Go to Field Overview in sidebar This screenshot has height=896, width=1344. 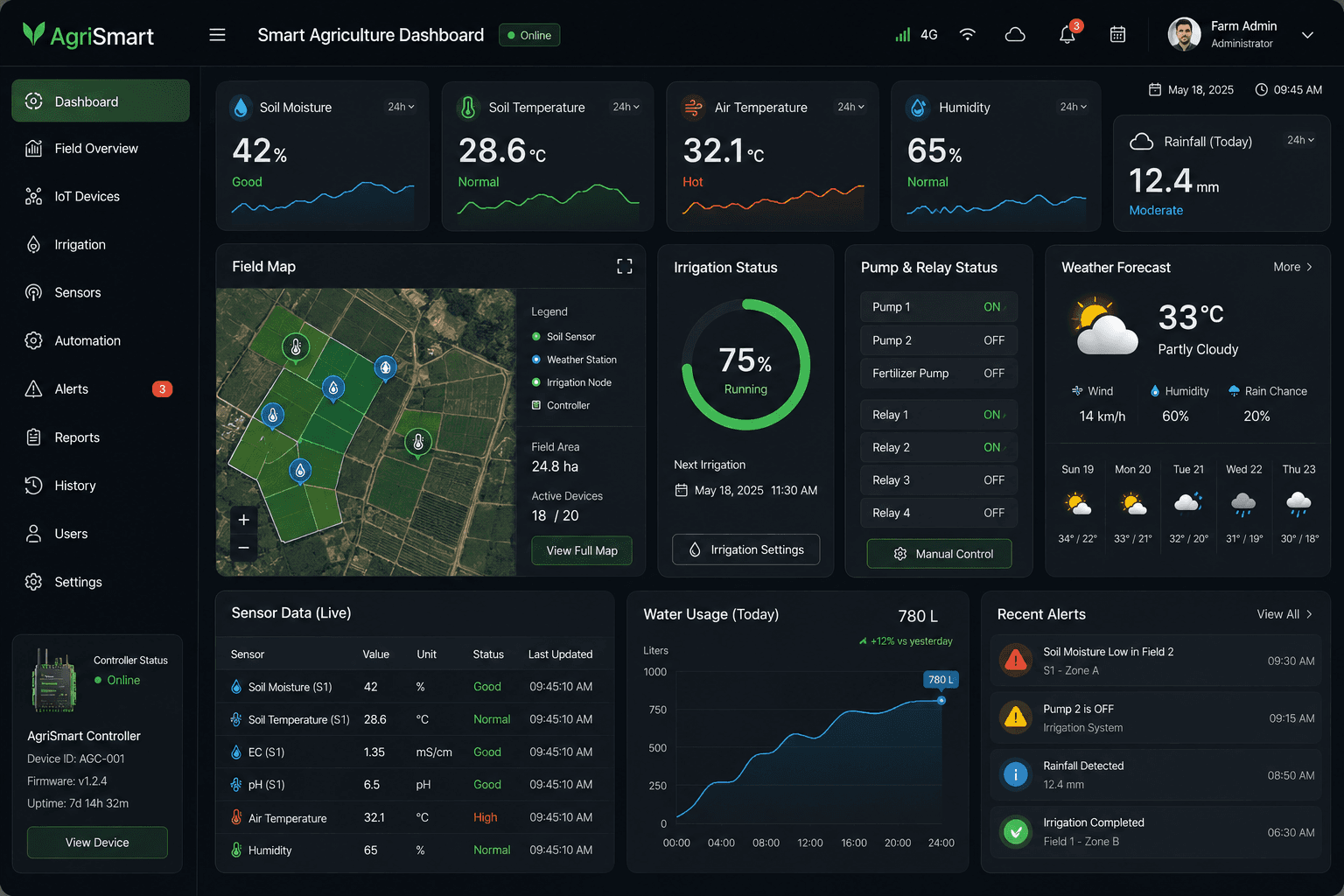[101, 149]
